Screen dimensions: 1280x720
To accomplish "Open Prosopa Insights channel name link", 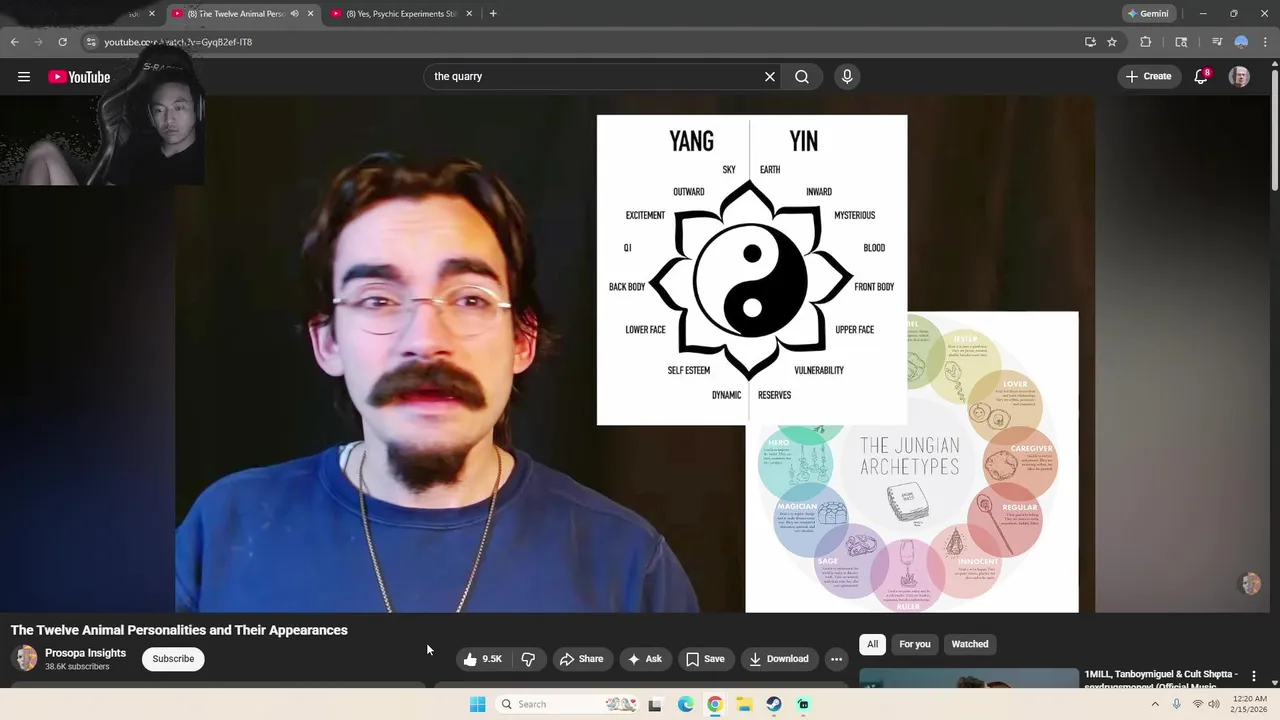I will pyautogui.click(x=85, y=653).
